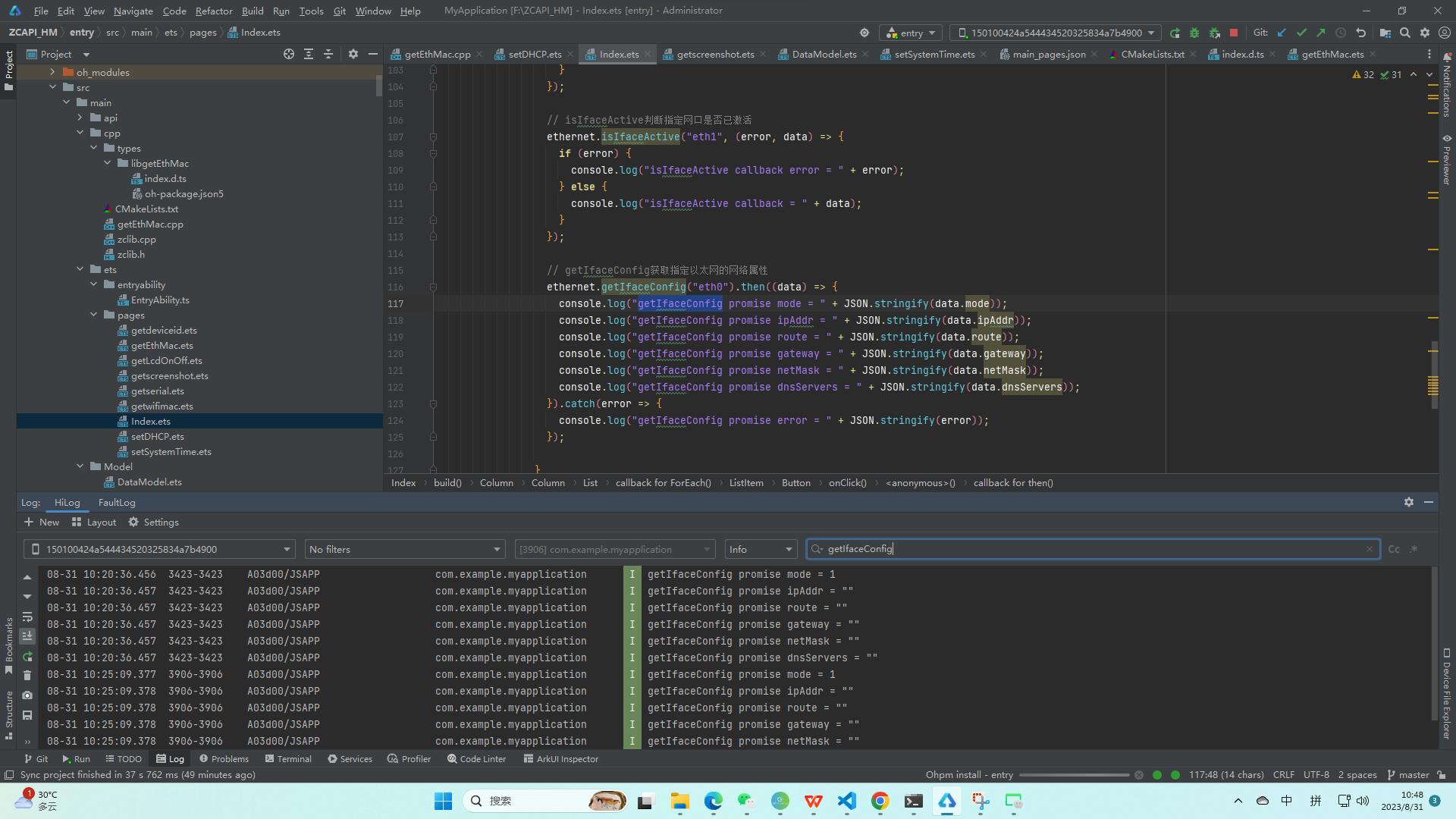Screen dimensions: 1456x819
Task: Switch to FaultLog tab
Action: (117, 502)
